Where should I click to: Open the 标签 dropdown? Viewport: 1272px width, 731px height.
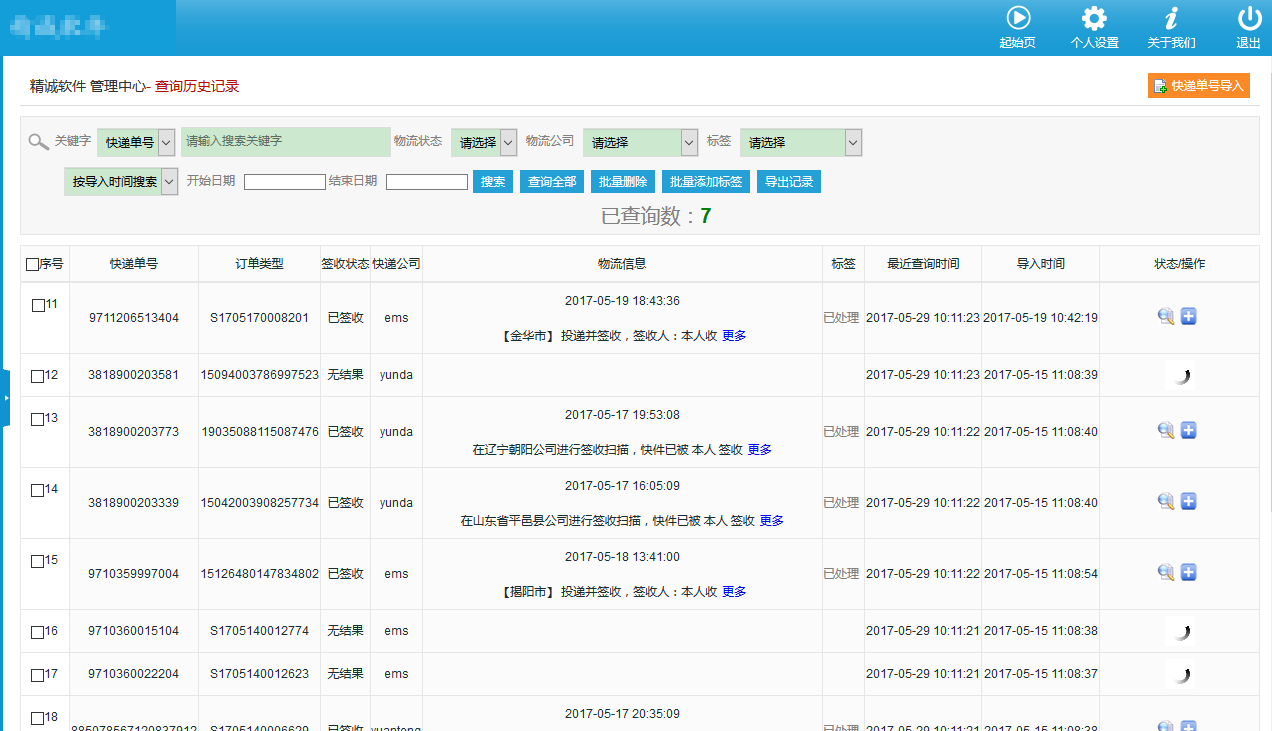(x=800, y=143)
